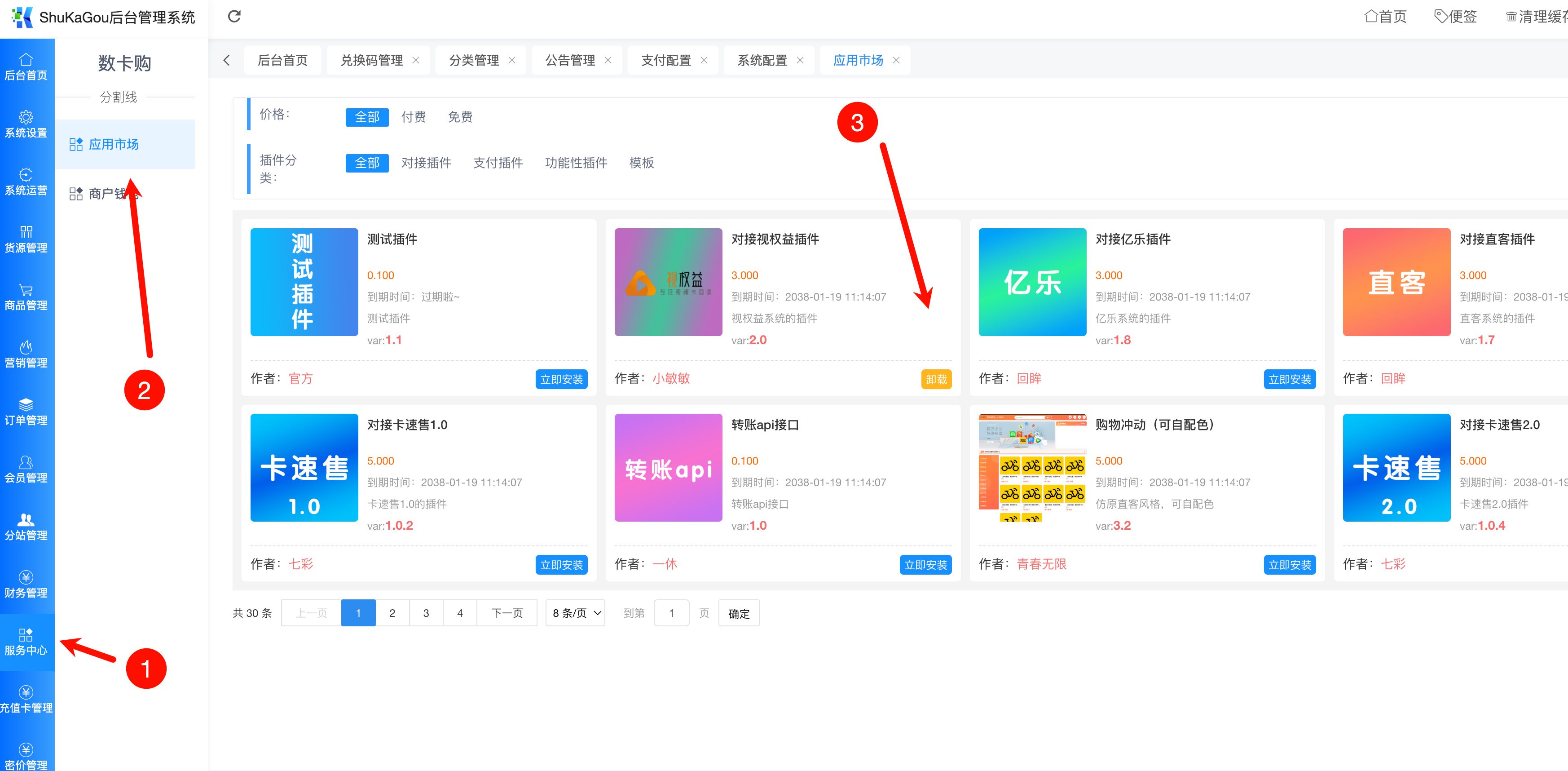Click the left chevron before the tab bar
Screen dimensions: 1568x771
click(226, 60)
